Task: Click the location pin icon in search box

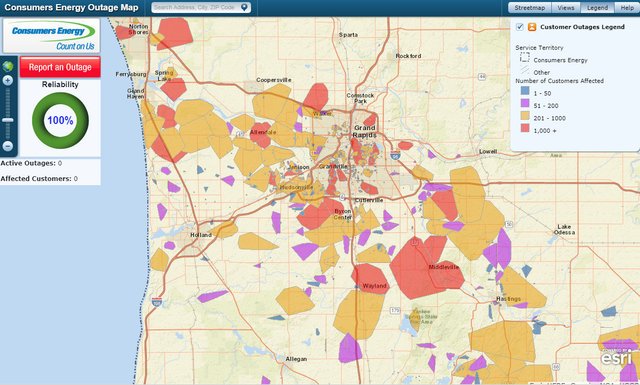Action: [244, 7]
